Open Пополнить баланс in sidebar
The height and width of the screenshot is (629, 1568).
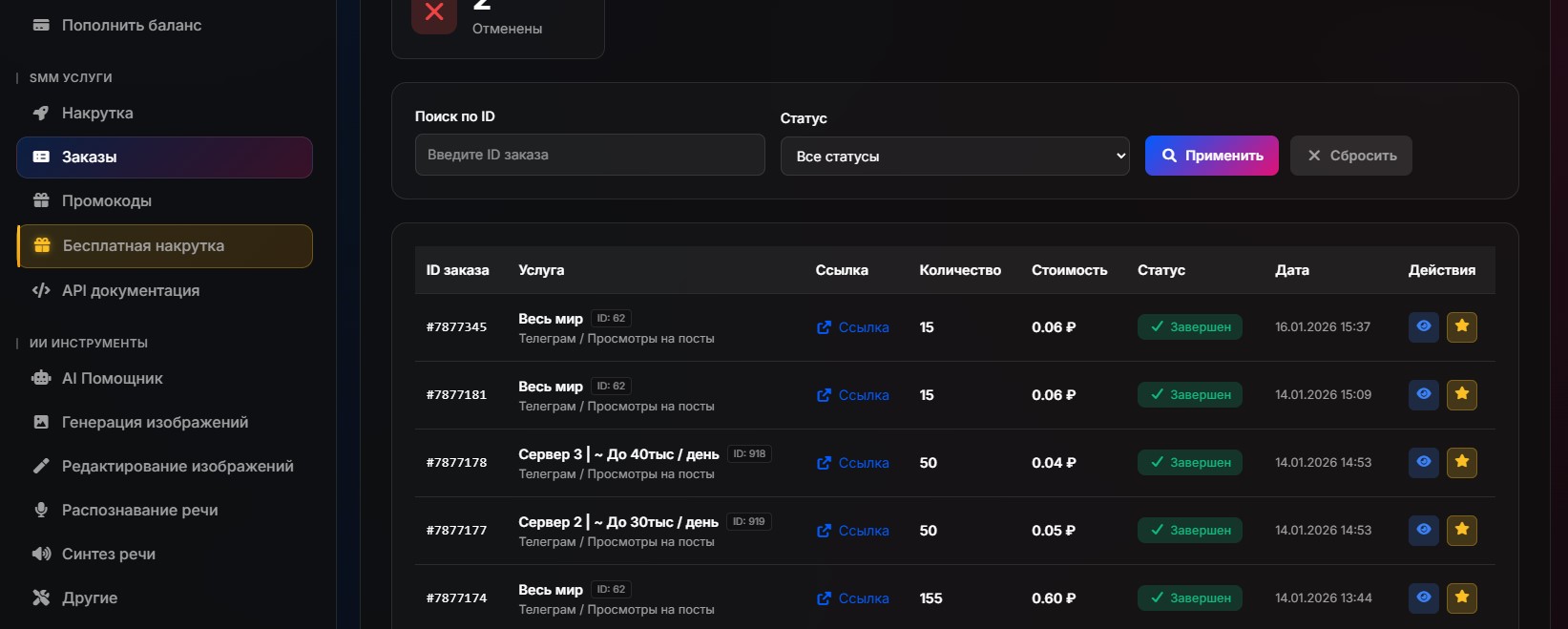click(x=131, y=26)
